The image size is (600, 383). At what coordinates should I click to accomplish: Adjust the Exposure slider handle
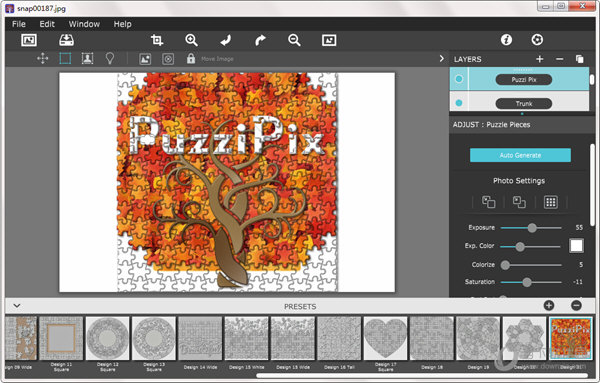[x=532, y=228]
